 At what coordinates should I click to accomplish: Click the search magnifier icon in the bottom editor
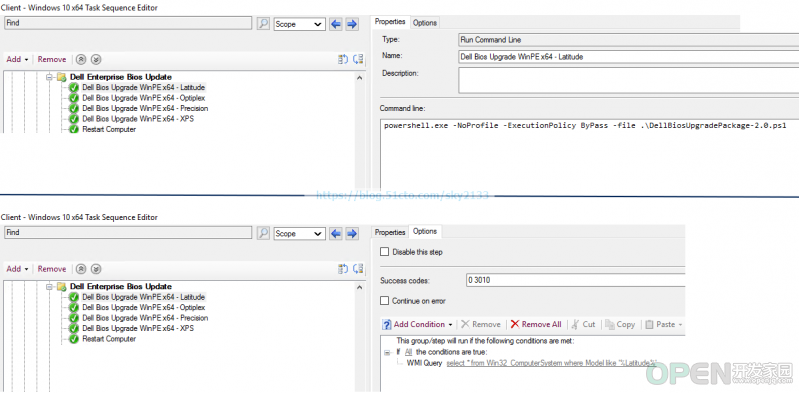[x=263, y=233]
